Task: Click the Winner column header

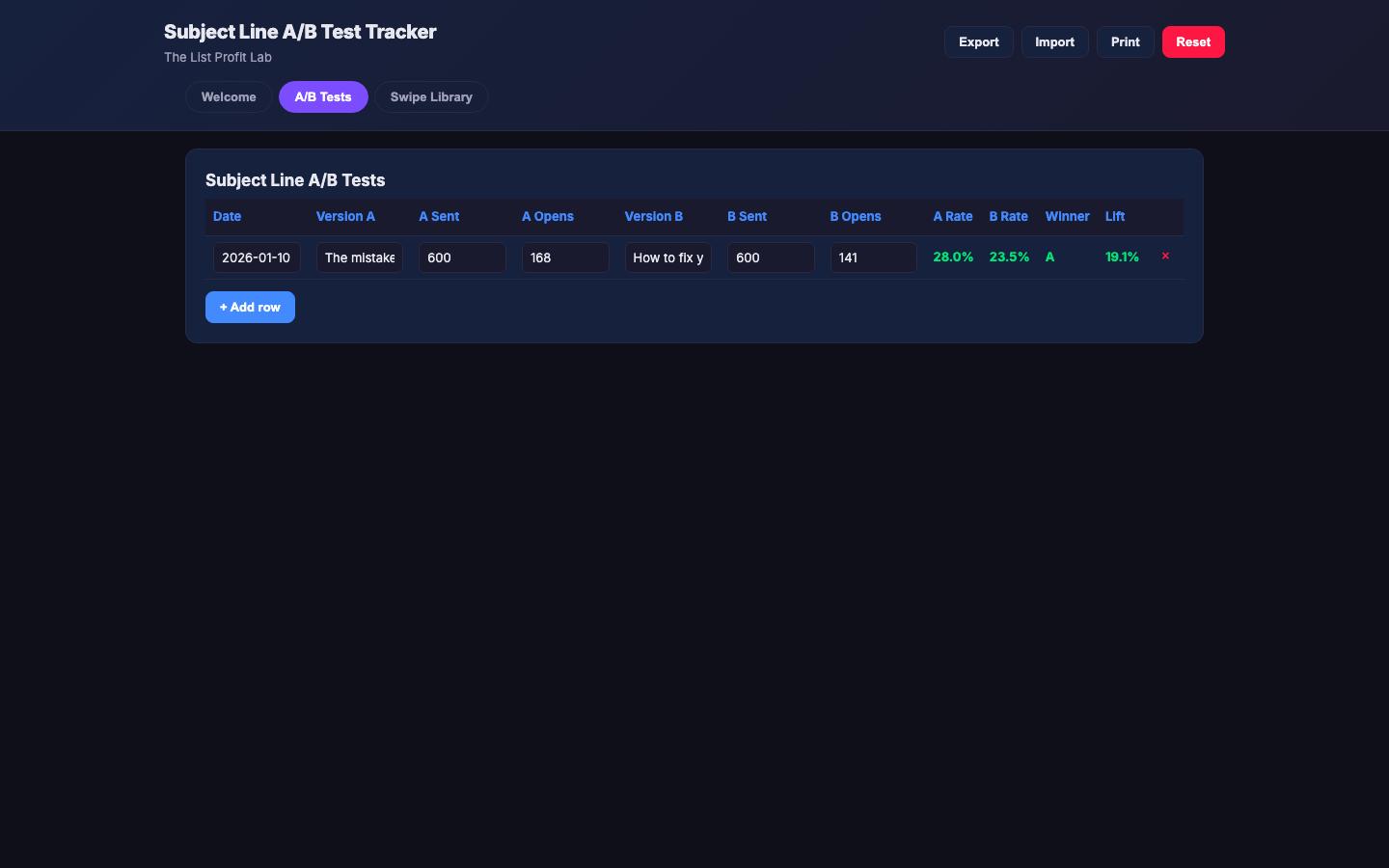Action: [x=1067, y=217]
